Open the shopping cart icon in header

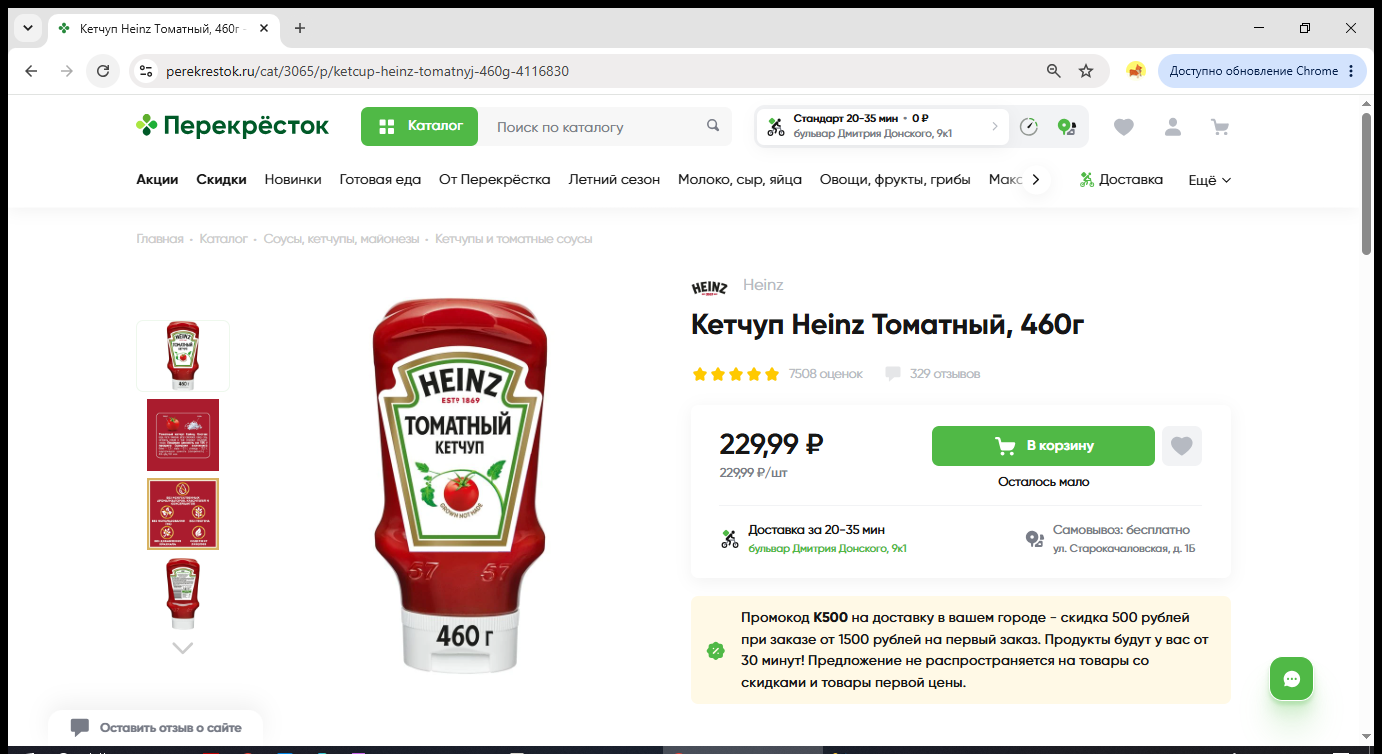[1219, 127]
